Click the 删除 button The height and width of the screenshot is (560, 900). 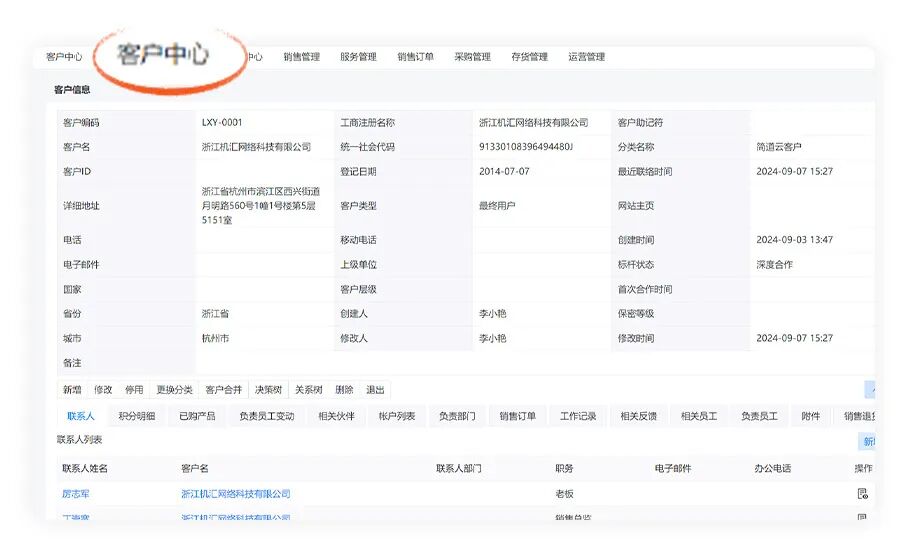(344, 390)
